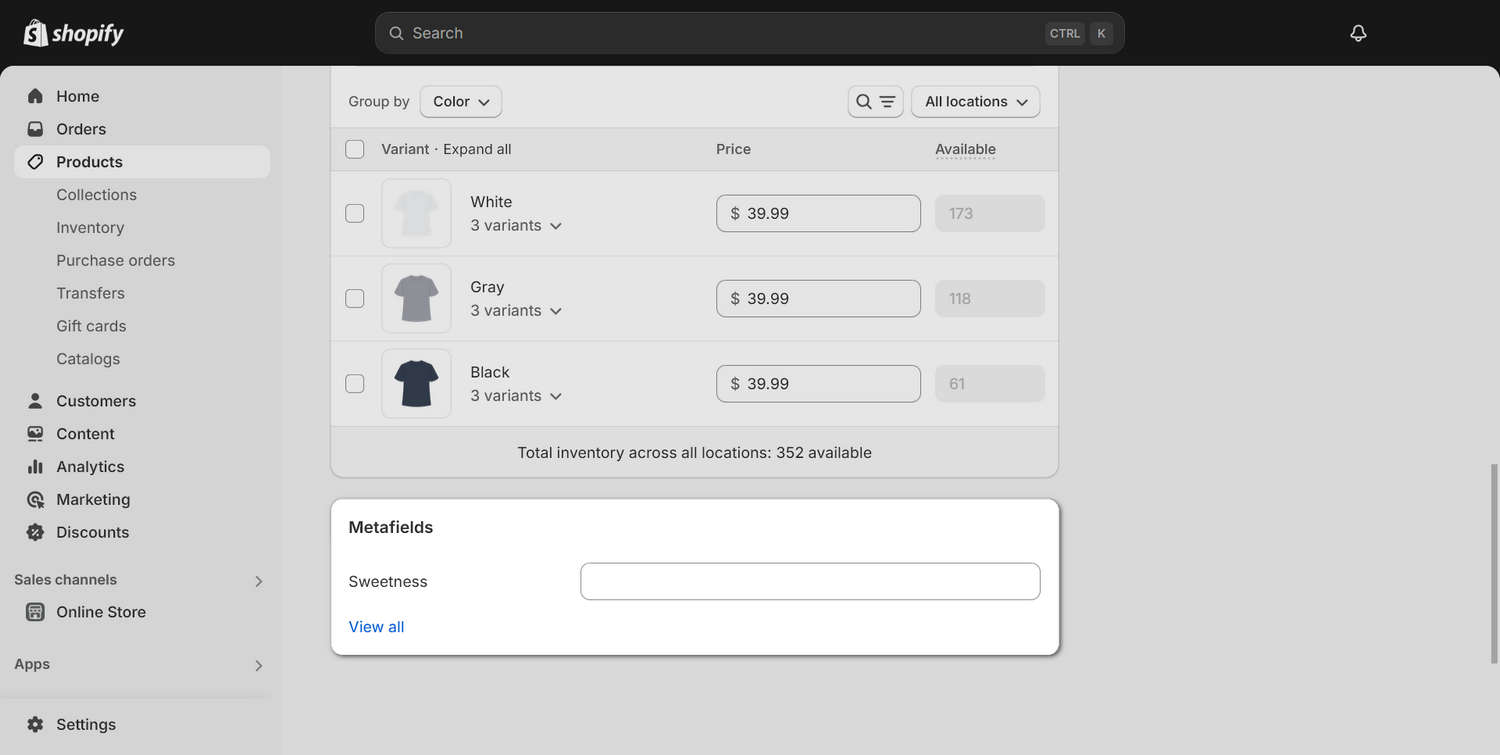Click White available quantity 173

(x=989, y=213)
